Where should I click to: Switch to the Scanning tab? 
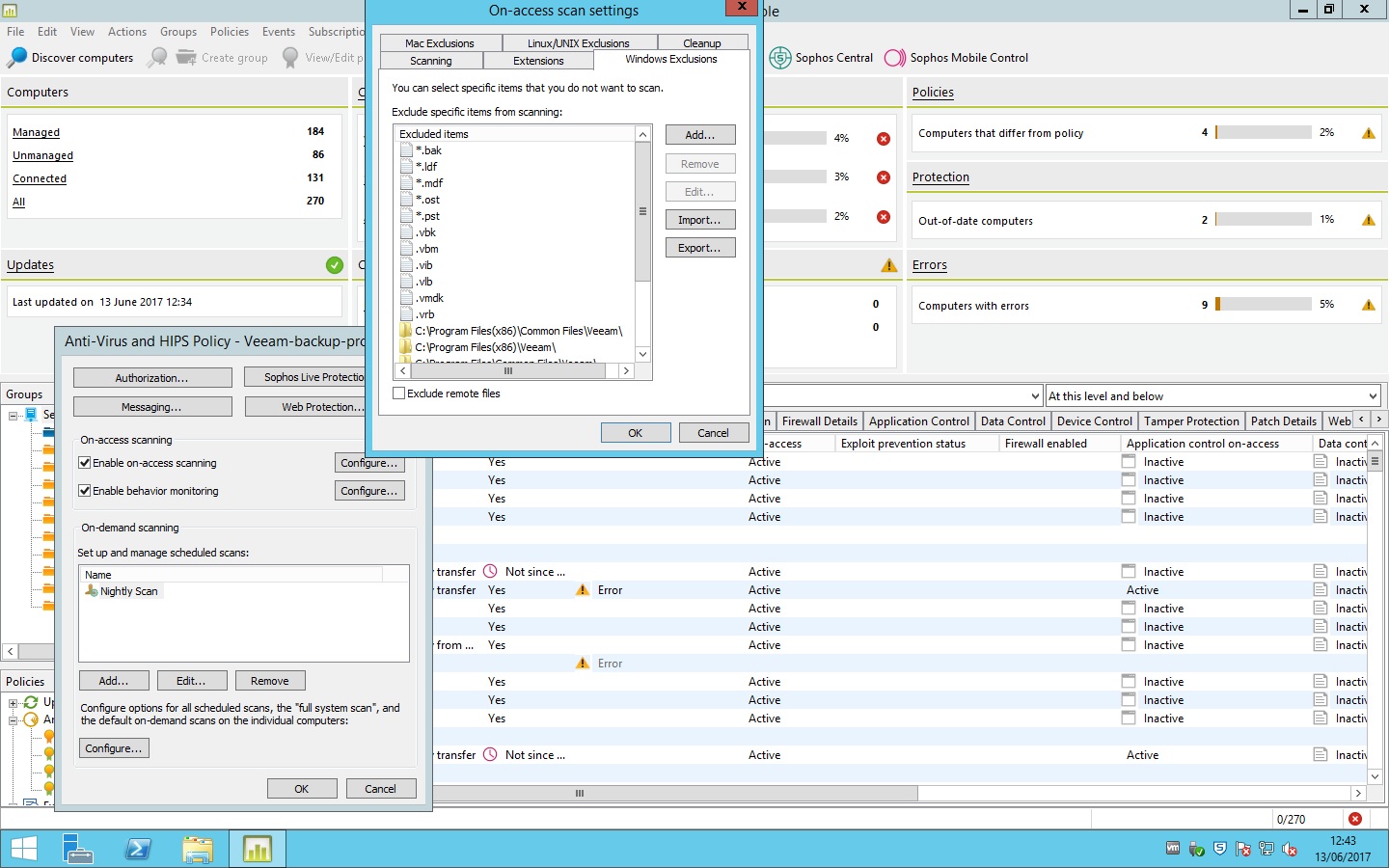(x=431, y=61)
